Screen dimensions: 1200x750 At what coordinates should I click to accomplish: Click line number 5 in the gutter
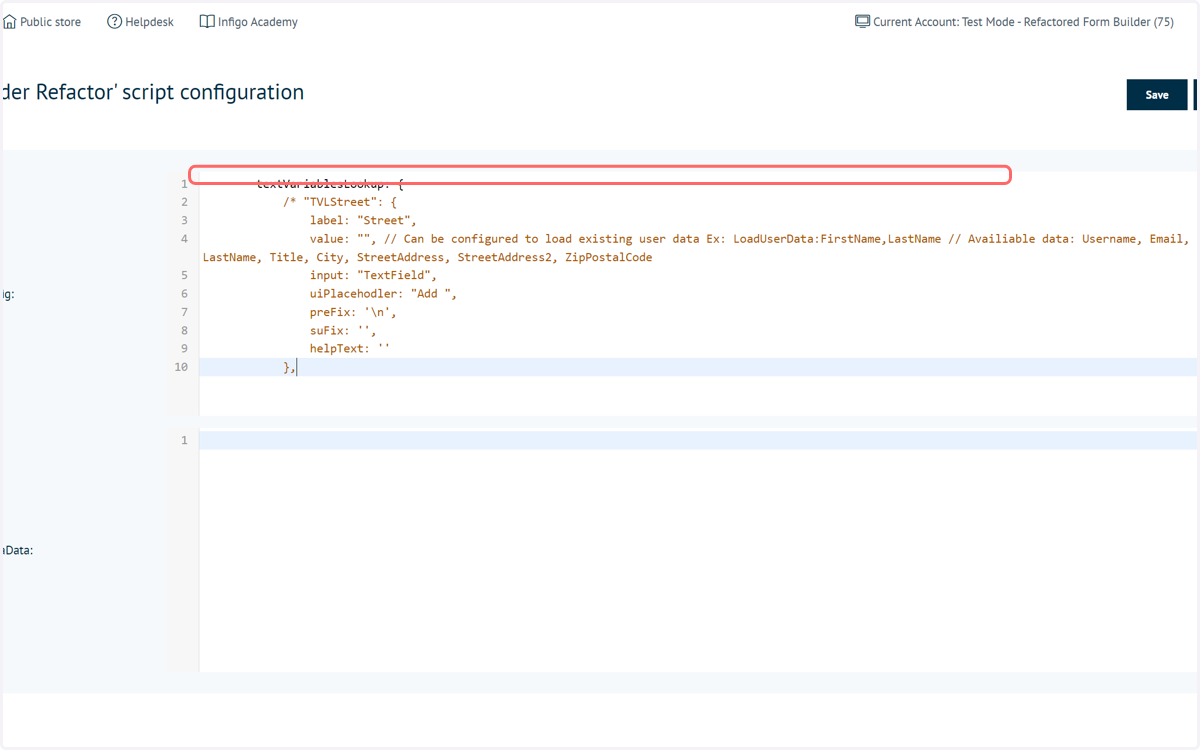point(184,275)
